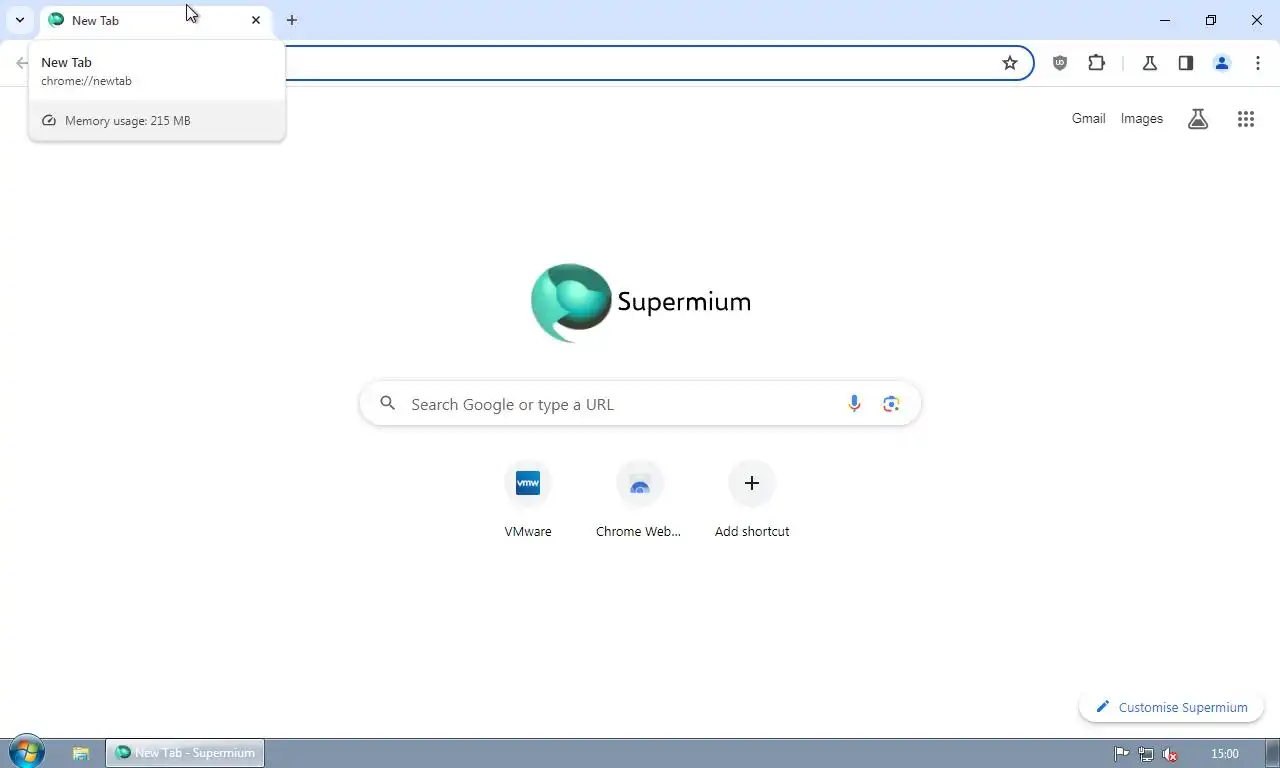The height and width of the screenshot is (768, 1280).
Task: Open the Windows Start button
Action: click(x=25, y=752)
